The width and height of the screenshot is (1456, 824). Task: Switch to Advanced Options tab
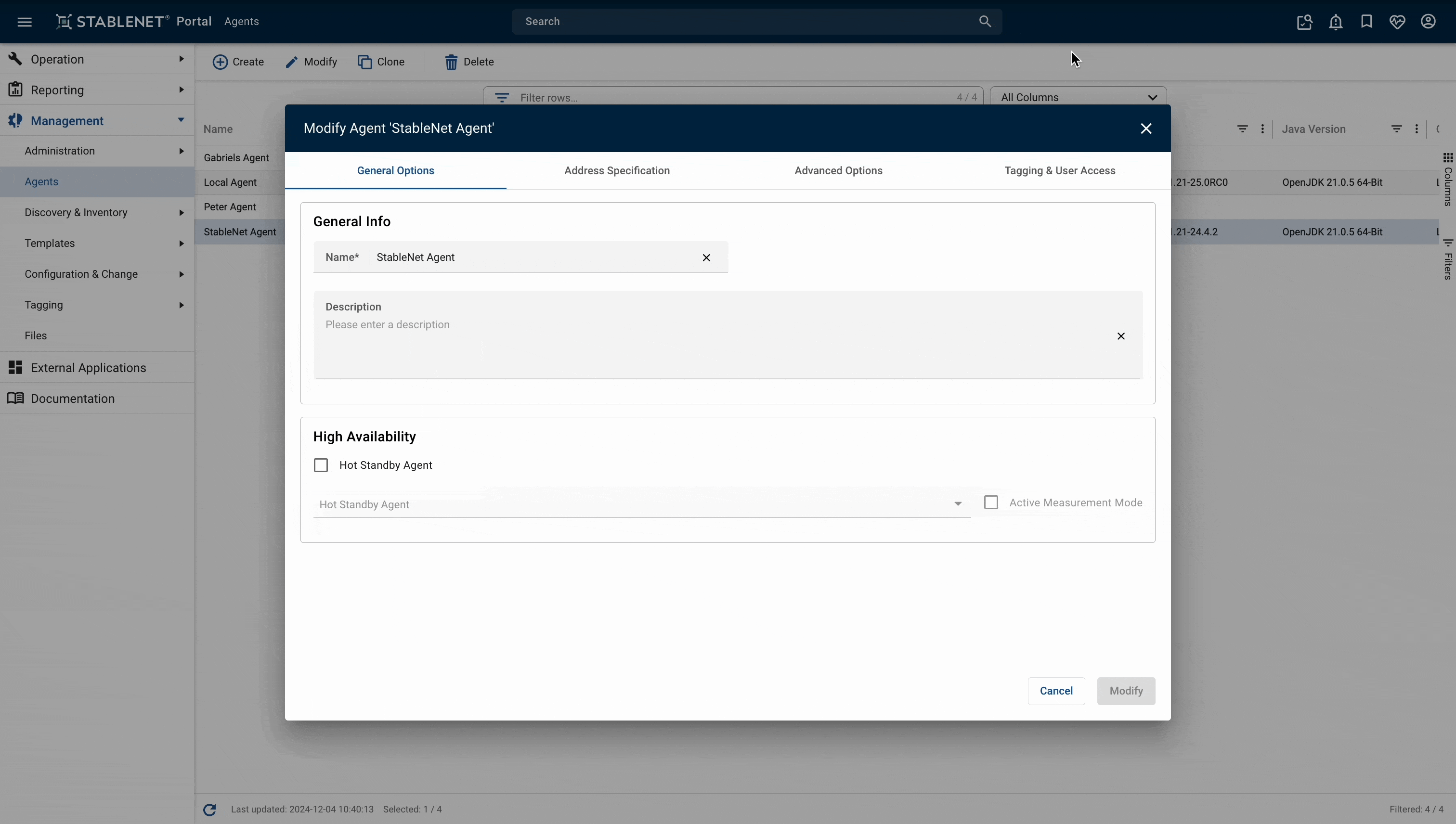tap(838, 170)
